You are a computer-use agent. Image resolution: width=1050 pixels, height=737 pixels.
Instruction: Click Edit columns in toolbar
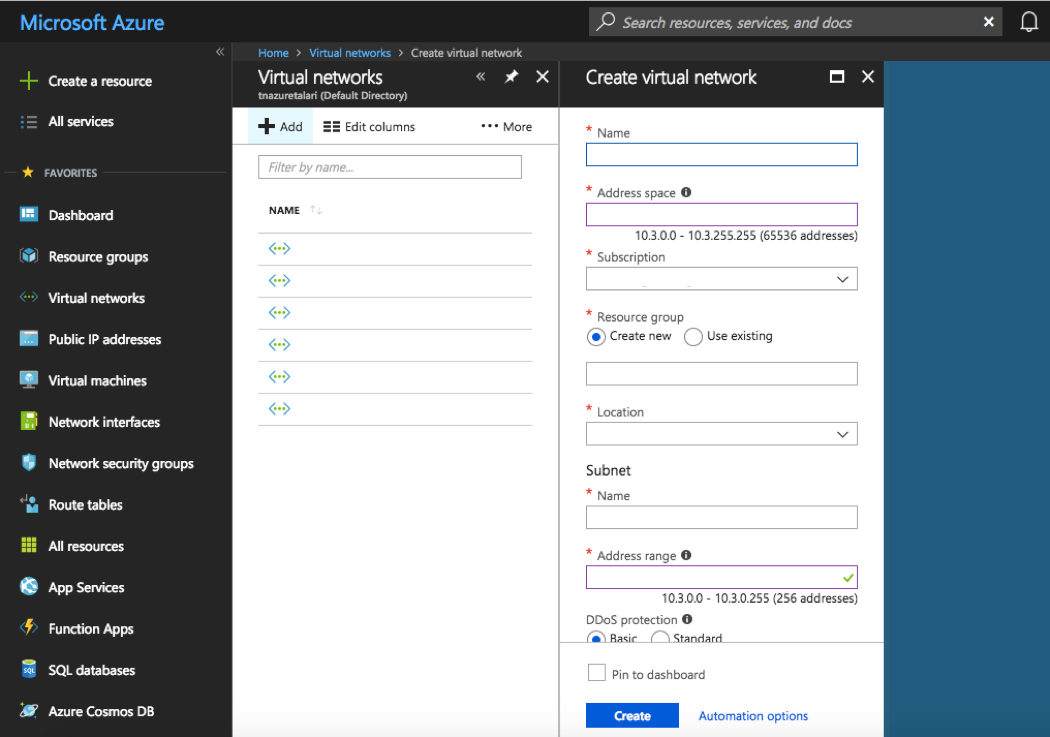click(369, 127)
